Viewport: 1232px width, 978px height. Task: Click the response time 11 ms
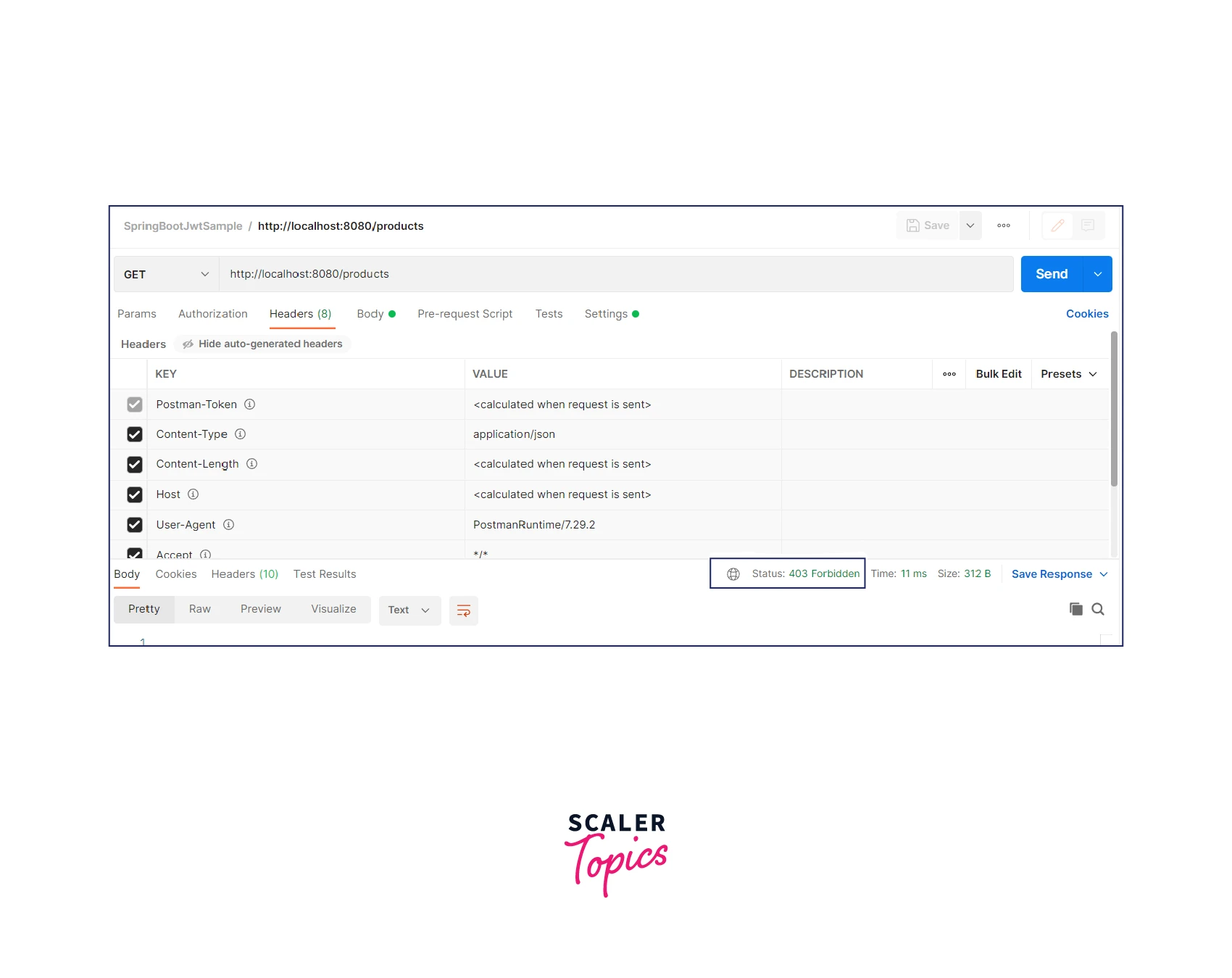(x=899, y=573)
